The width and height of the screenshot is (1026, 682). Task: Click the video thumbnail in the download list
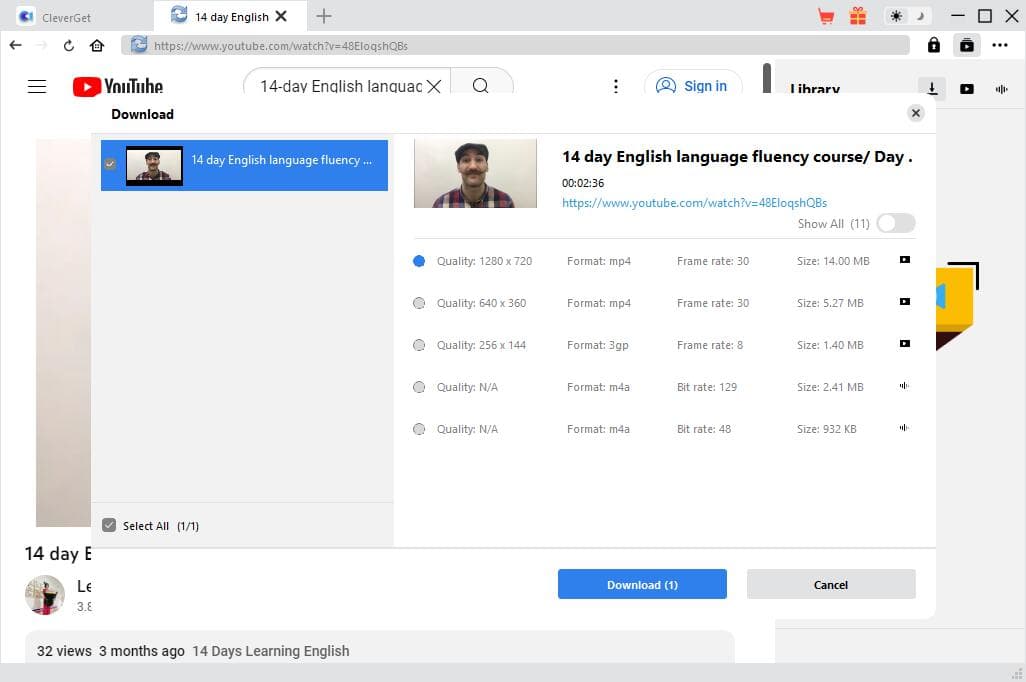point(152,165)
